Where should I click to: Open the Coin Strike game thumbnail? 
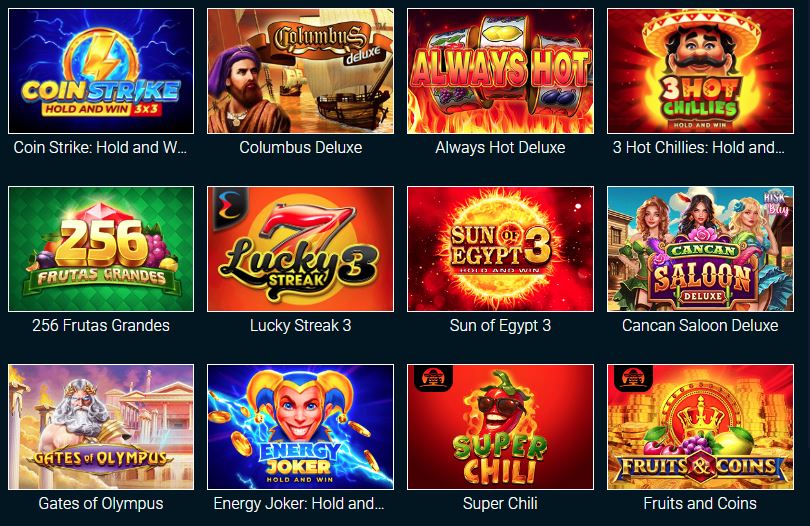pos(101,71)
